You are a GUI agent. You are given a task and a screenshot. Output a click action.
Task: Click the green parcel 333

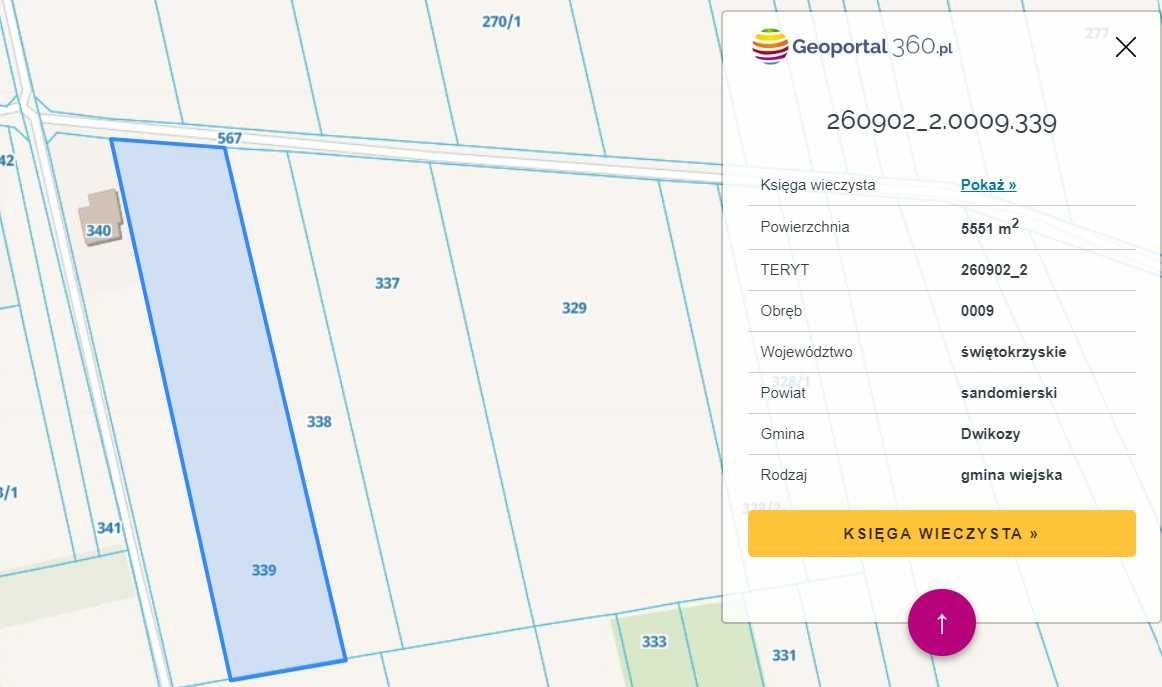coord(654,641)
